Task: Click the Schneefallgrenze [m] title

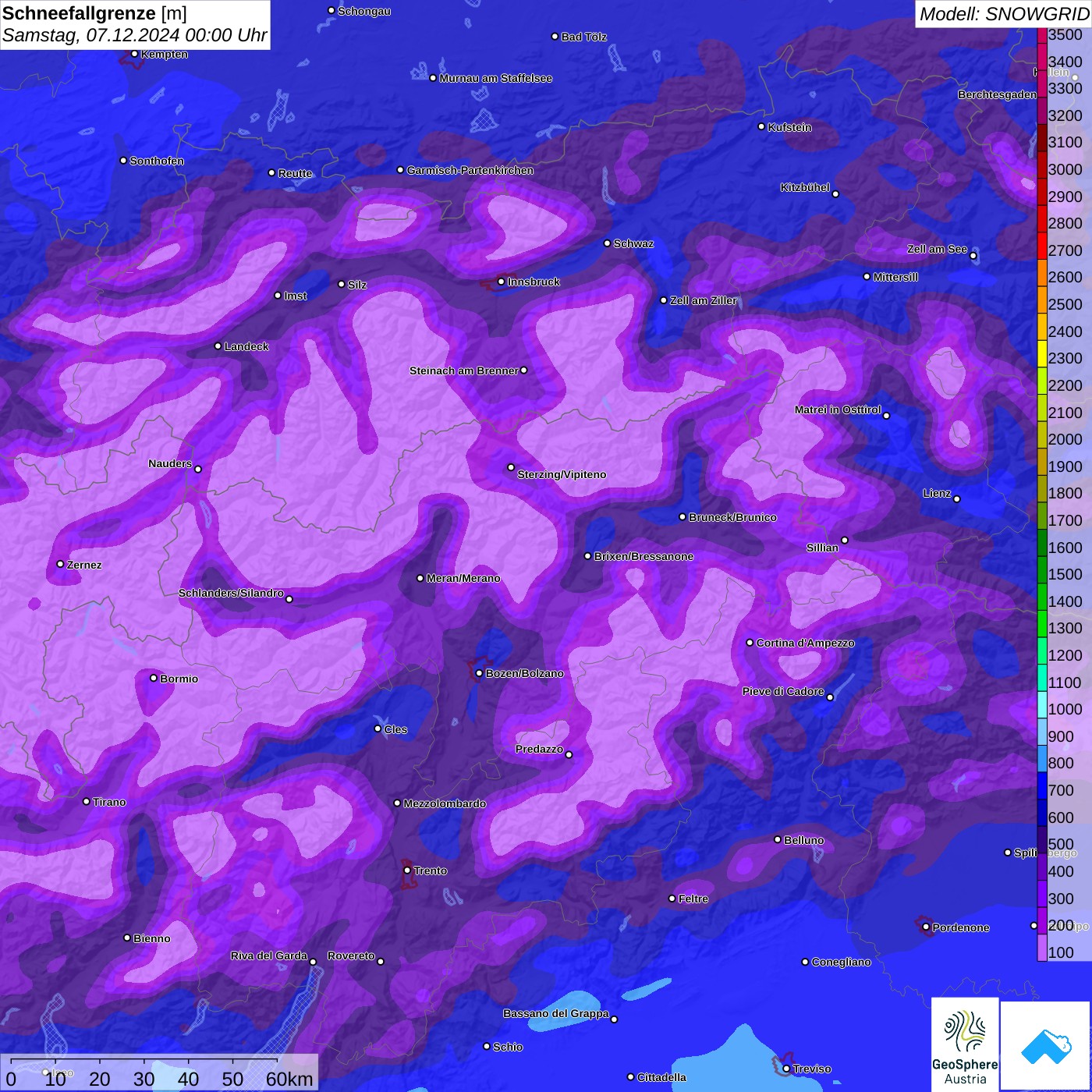Action: point(94,13)
